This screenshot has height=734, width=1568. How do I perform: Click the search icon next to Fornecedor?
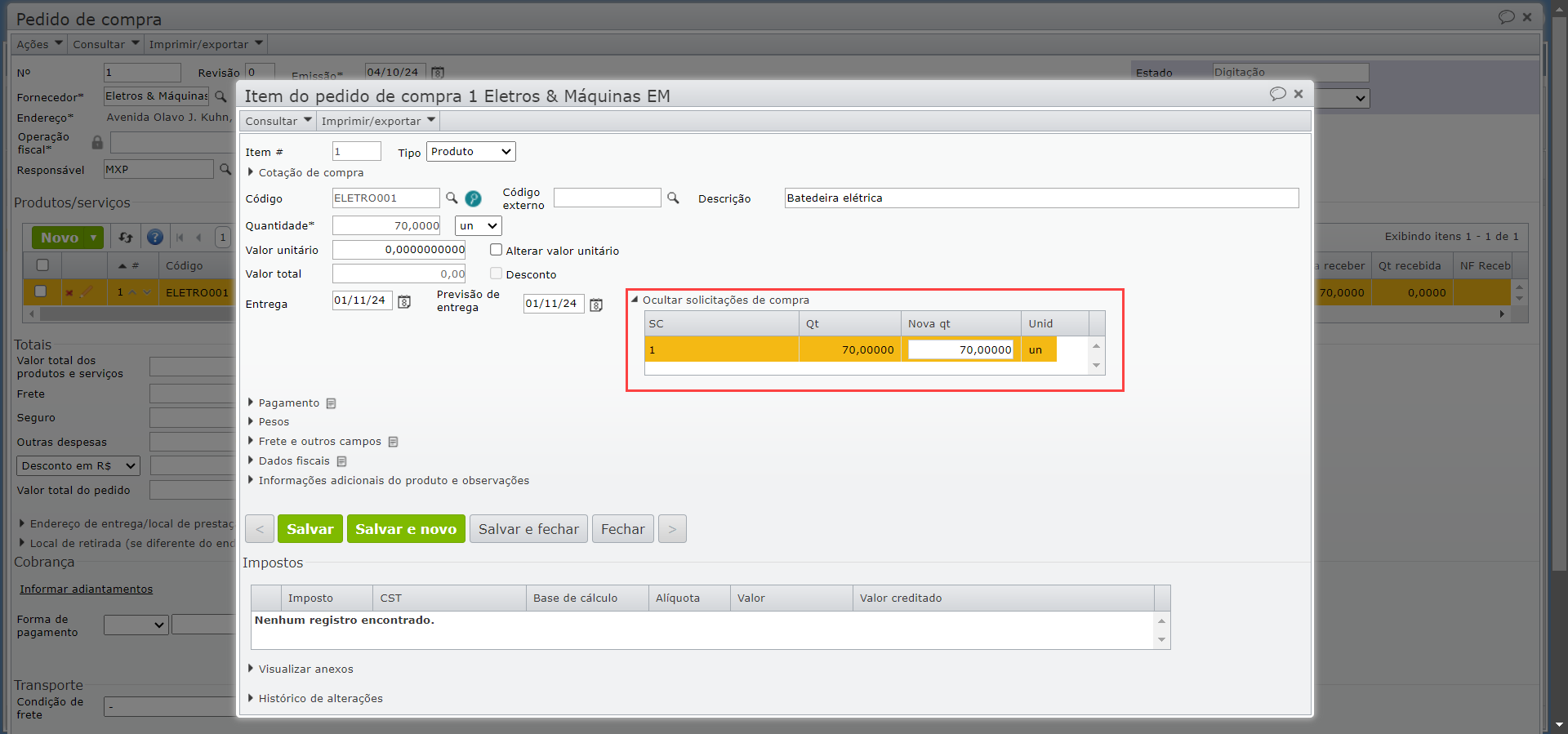[220, 96]
